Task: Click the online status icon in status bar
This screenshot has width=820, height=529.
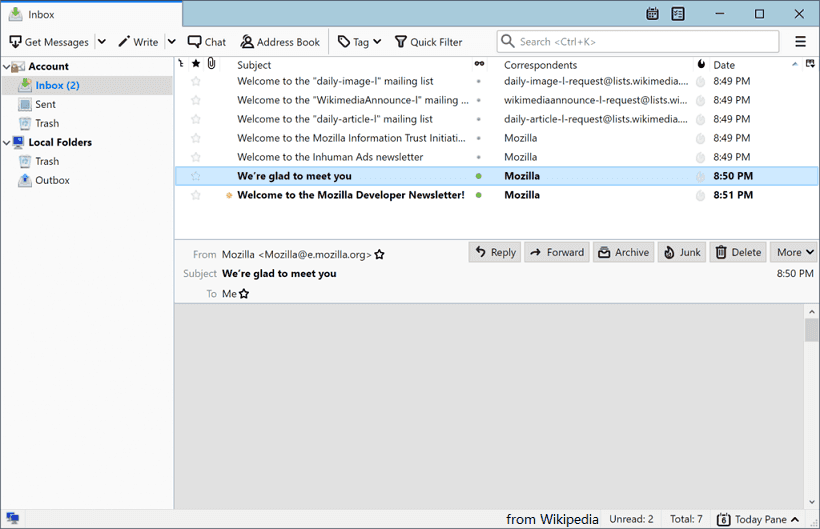Action: 13,519
